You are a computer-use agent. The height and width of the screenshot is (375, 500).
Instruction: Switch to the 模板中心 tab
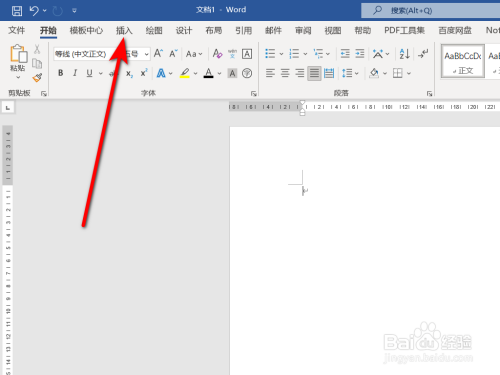click(x=86, y=31)
